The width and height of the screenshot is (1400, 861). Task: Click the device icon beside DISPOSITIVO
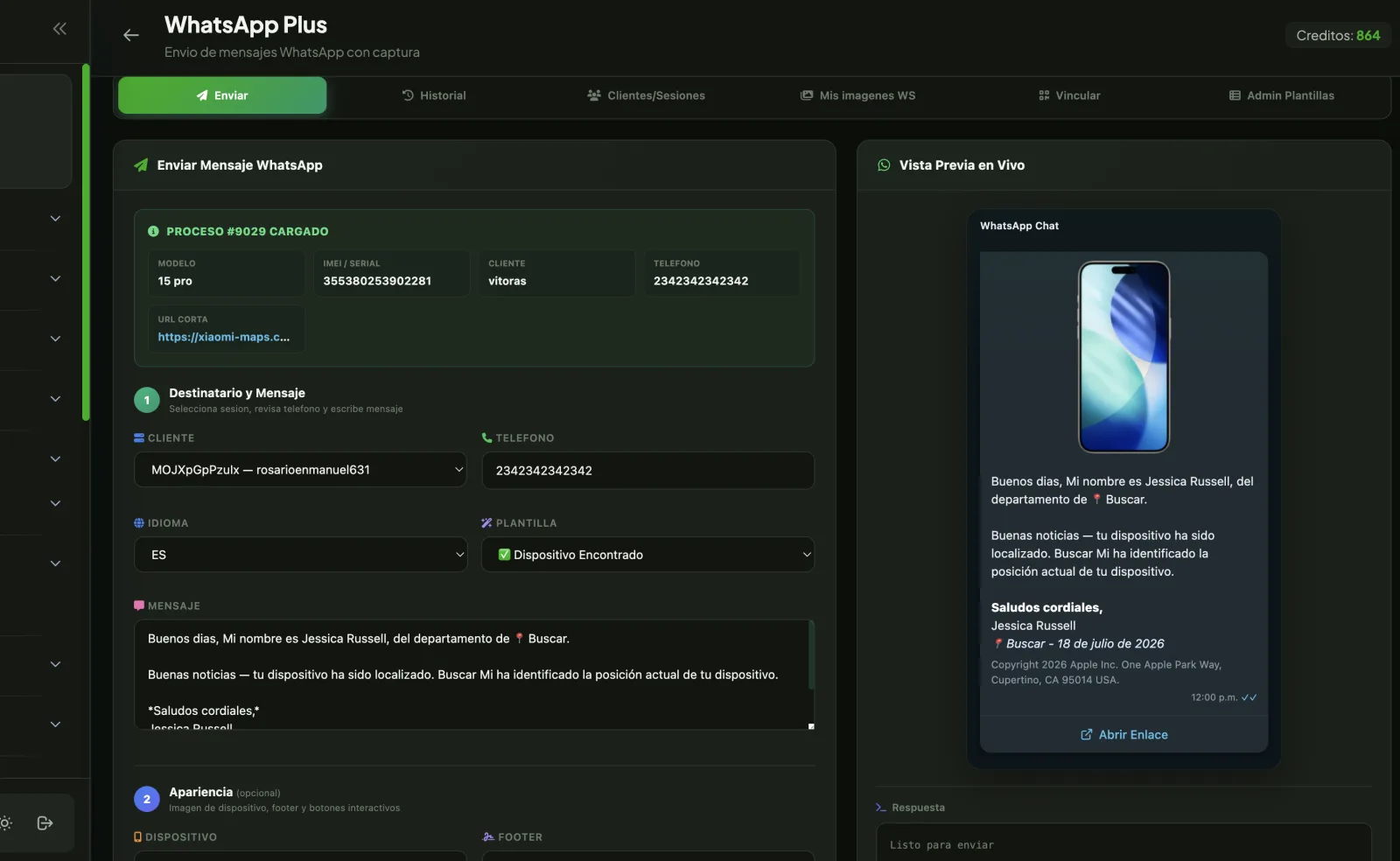137,837
